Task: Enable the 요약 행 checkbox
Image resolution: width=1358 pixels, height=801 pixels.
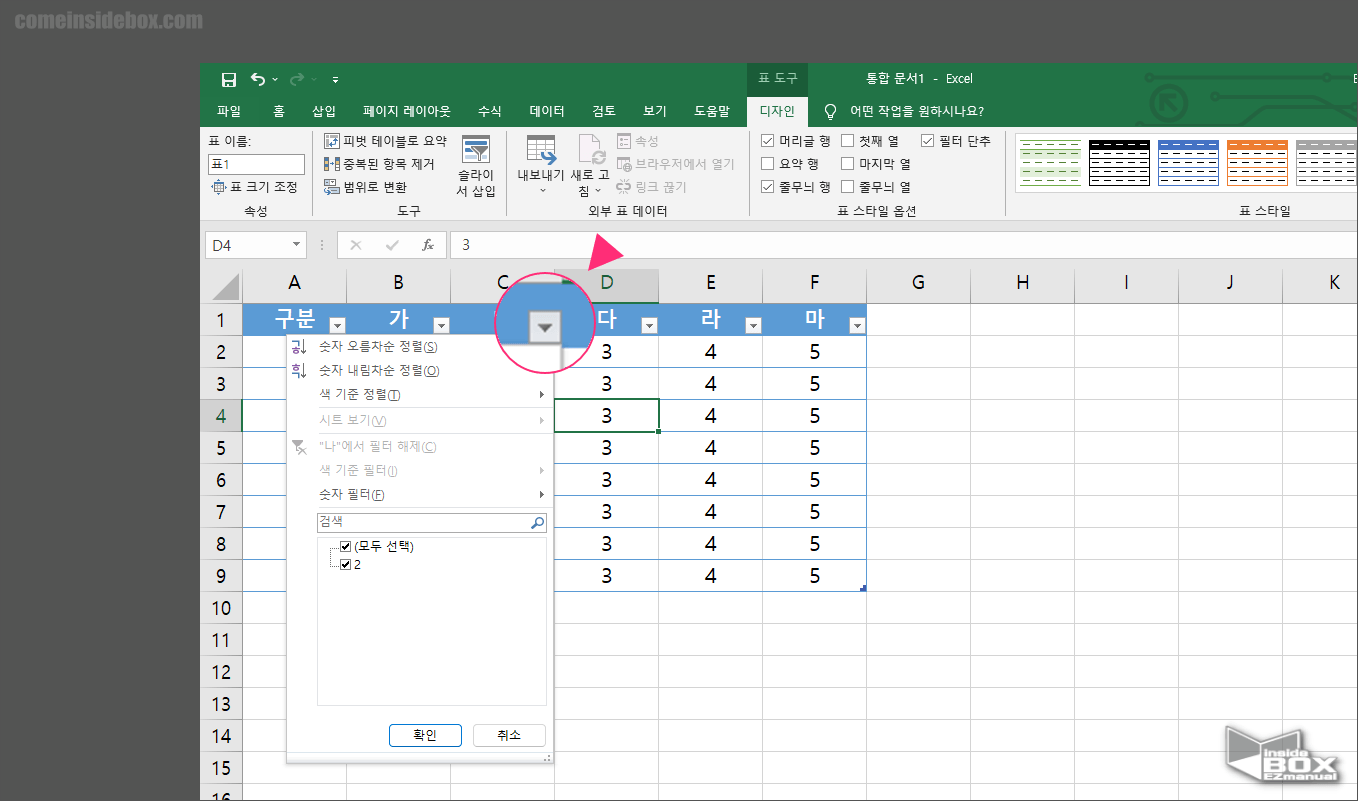Action: tap(768, 164)
